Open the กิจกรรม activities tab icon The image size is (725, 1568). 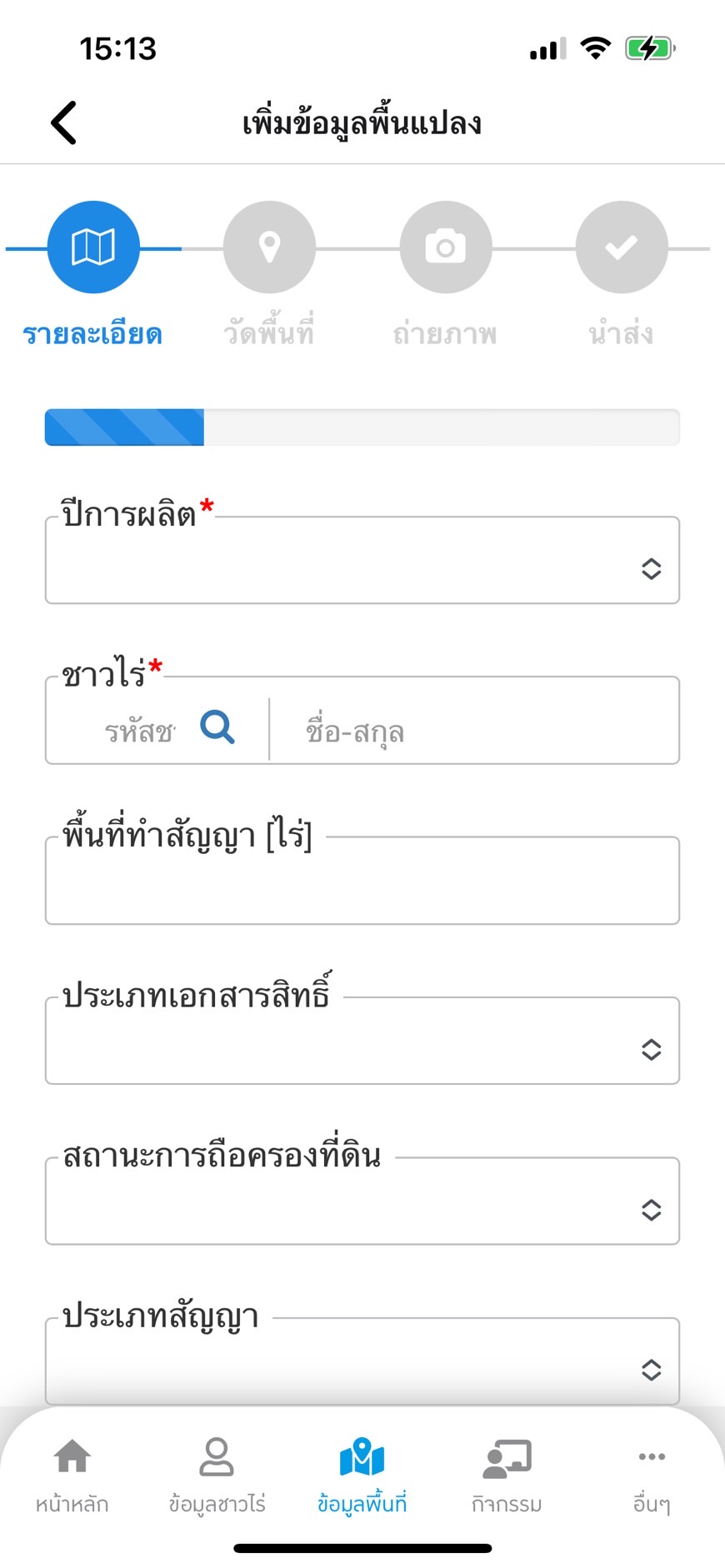pos(507,1458)
